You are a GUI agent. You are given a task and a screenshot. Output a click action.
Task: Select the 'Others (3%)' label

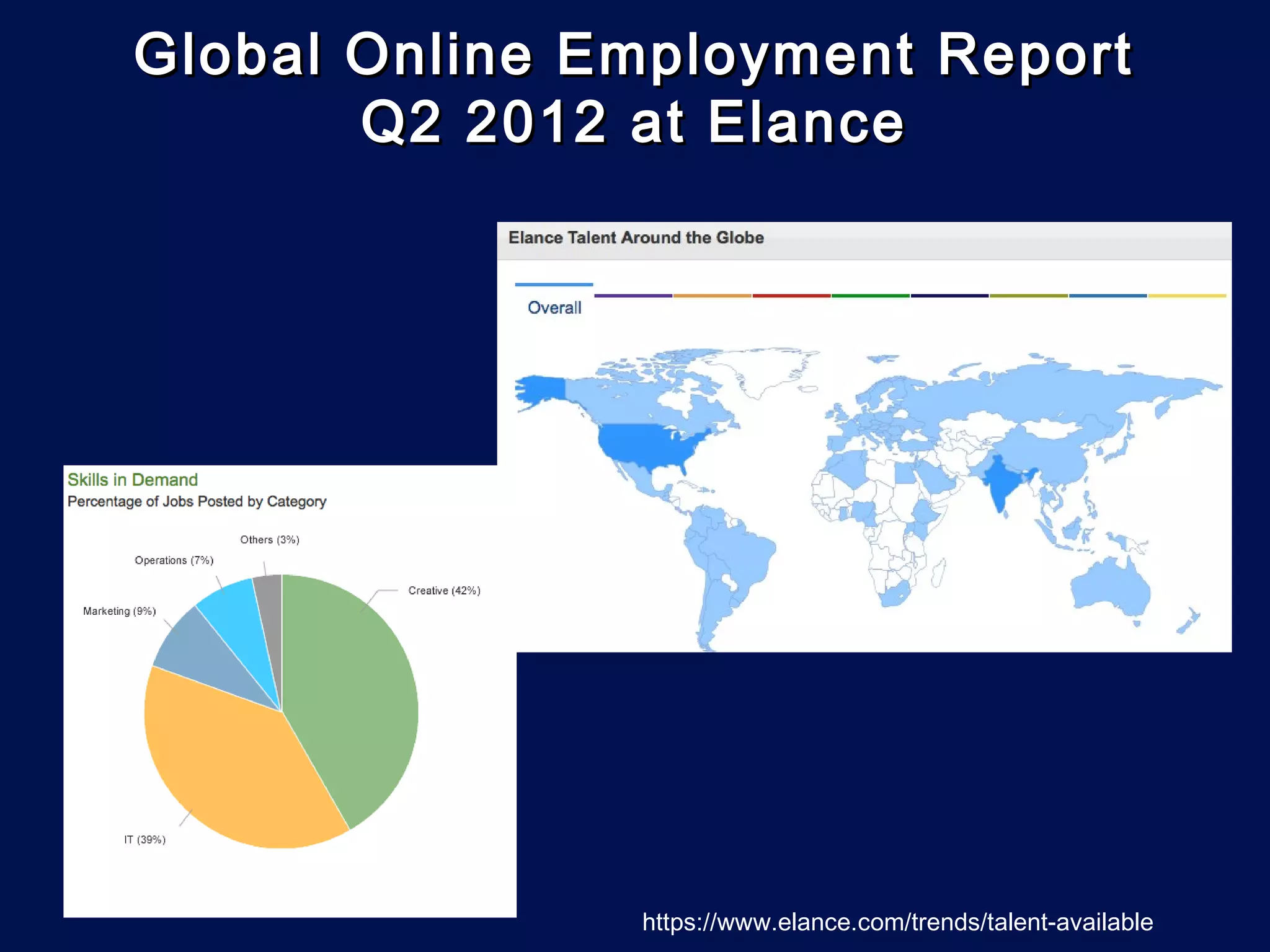[270, 540]
